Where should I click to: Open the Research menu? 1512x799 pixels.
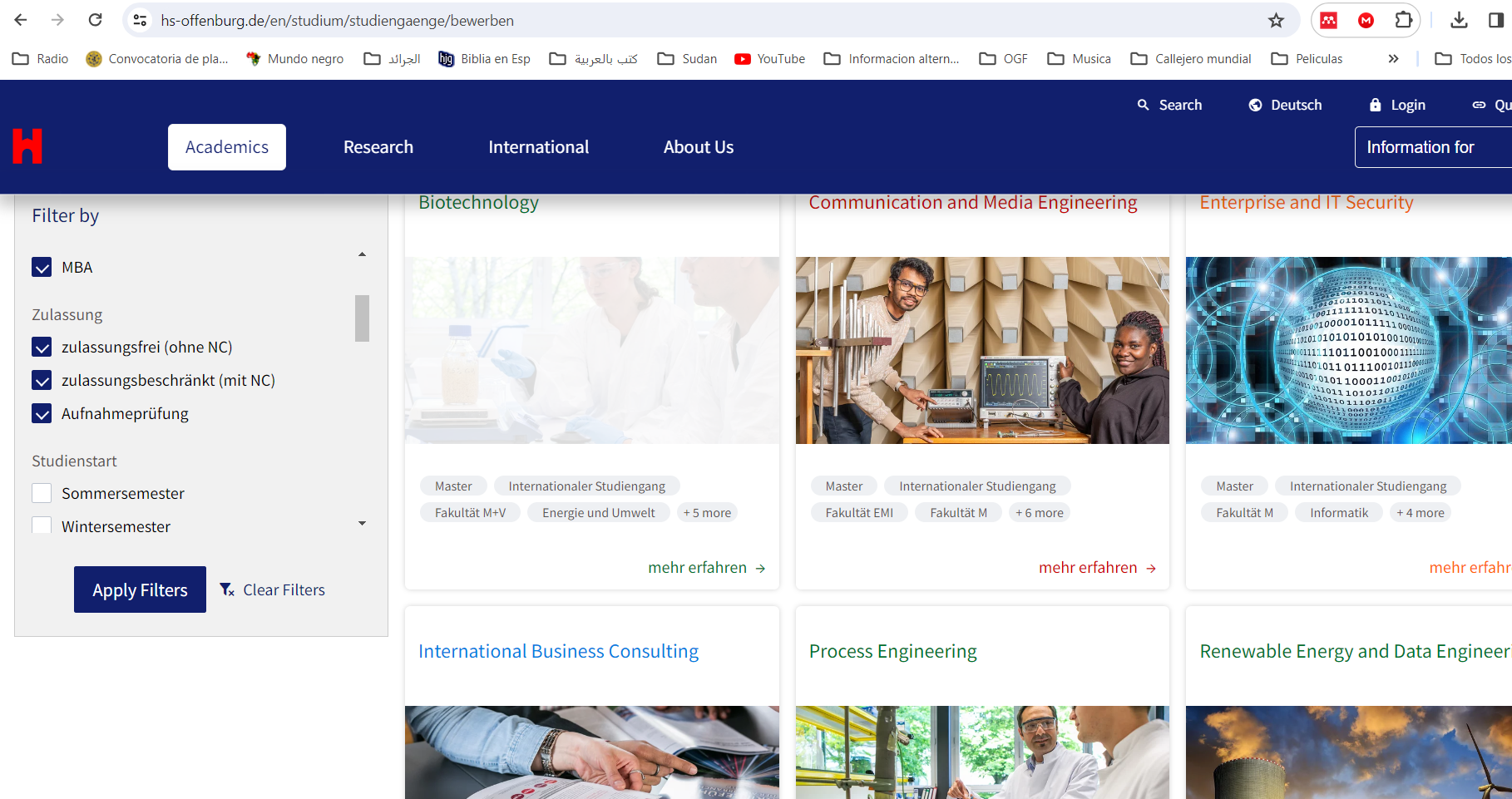pyautogui.click(x=378, y=147)
